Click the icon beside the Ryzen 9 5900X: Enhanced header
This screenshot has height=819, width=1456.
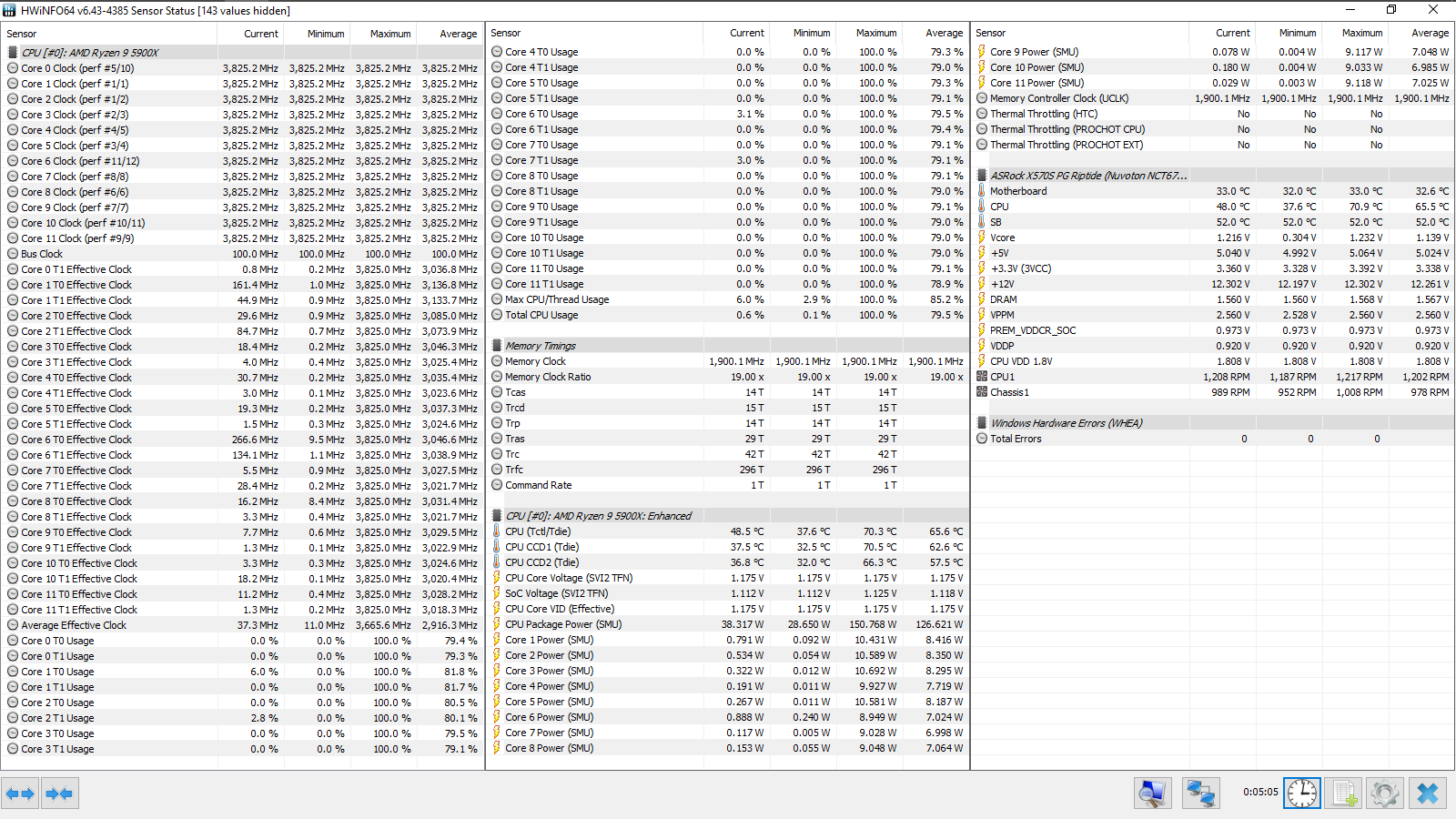point(497,516)
